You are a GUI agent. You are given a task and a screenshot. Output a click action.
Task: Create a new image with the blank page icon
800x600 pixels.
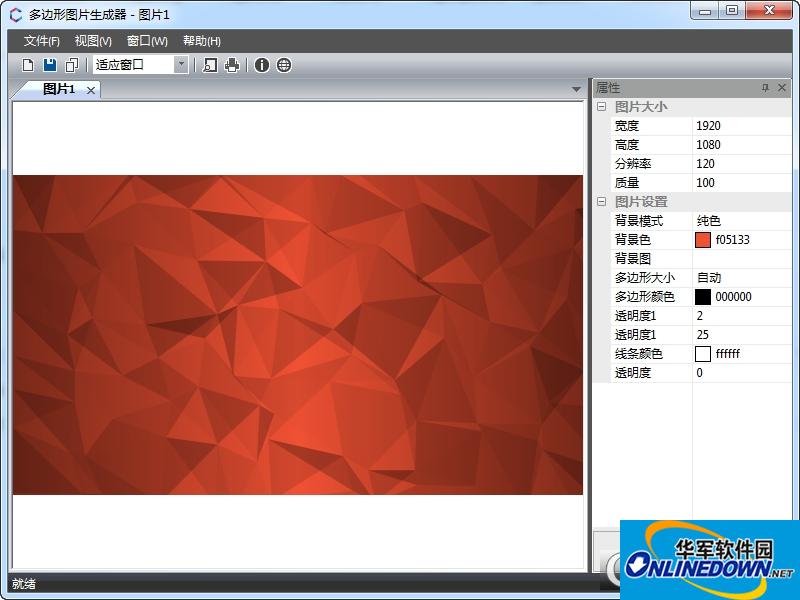[x=28, y=65]
